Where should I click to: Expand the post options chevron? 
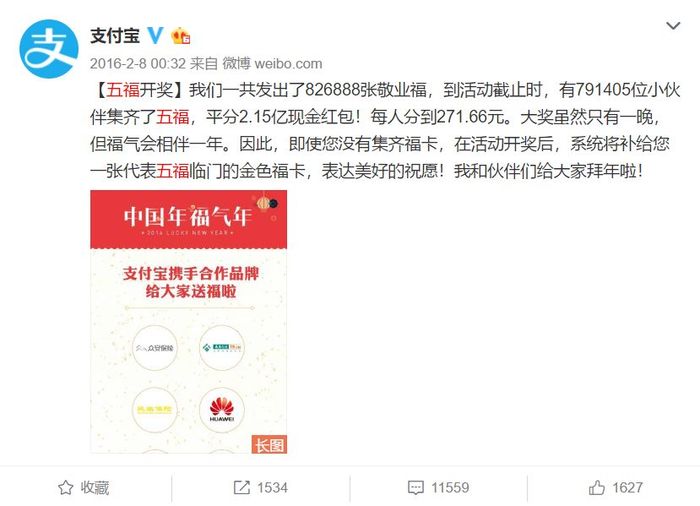click(673, 26)
